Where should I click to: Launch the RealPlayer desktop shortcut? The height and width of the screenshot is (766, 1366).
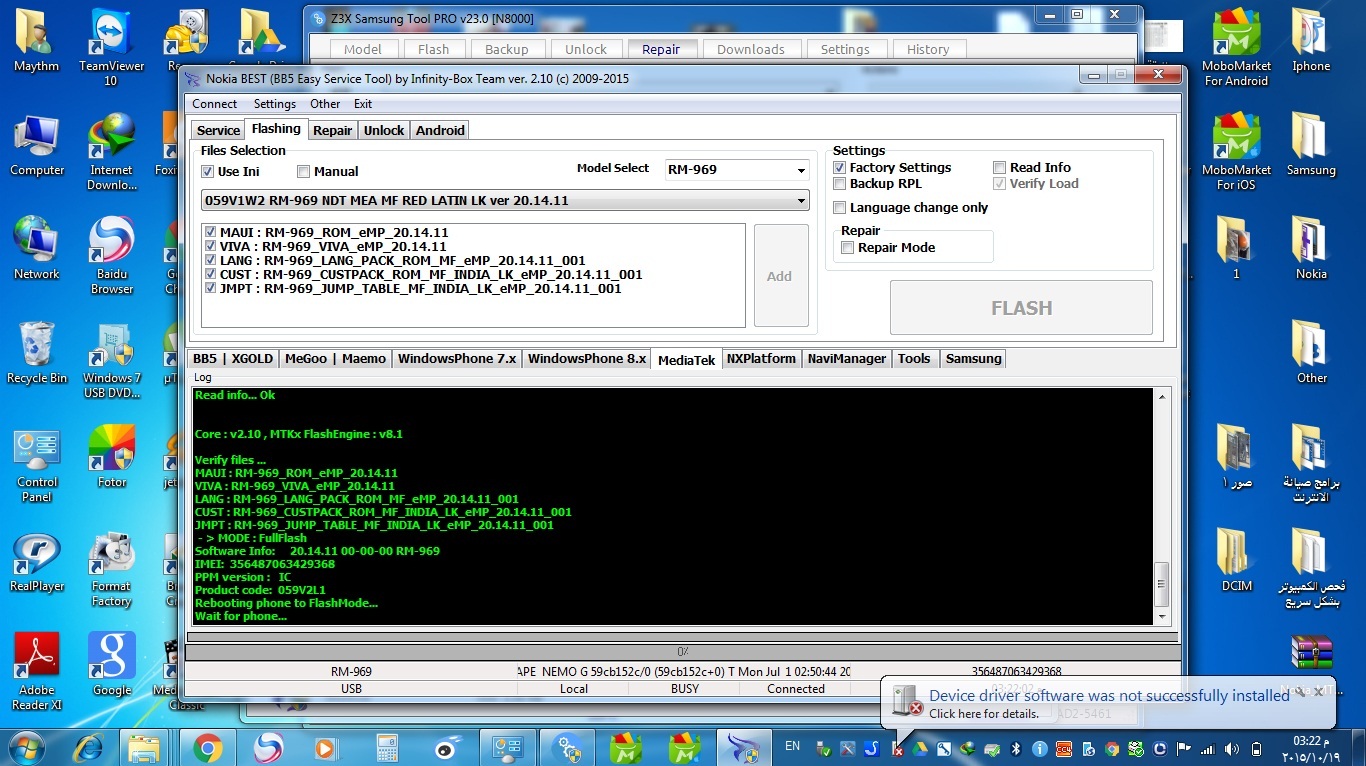(x=37, y=561)
